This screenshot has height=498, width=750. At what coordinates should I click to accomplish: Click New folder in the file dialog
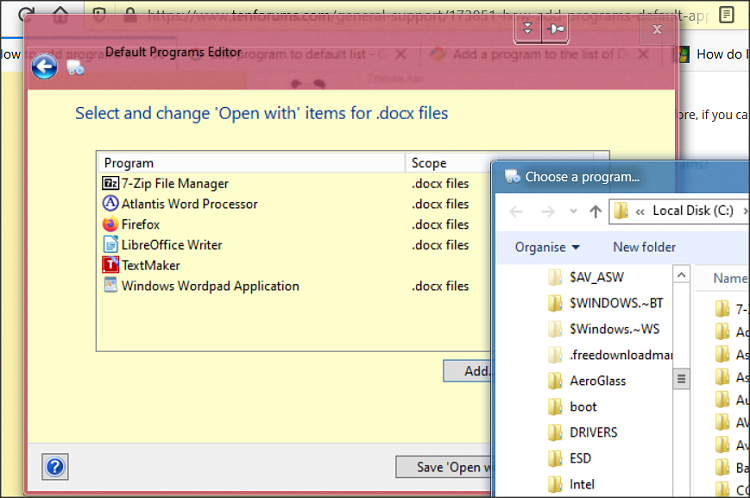pos(644,247)
